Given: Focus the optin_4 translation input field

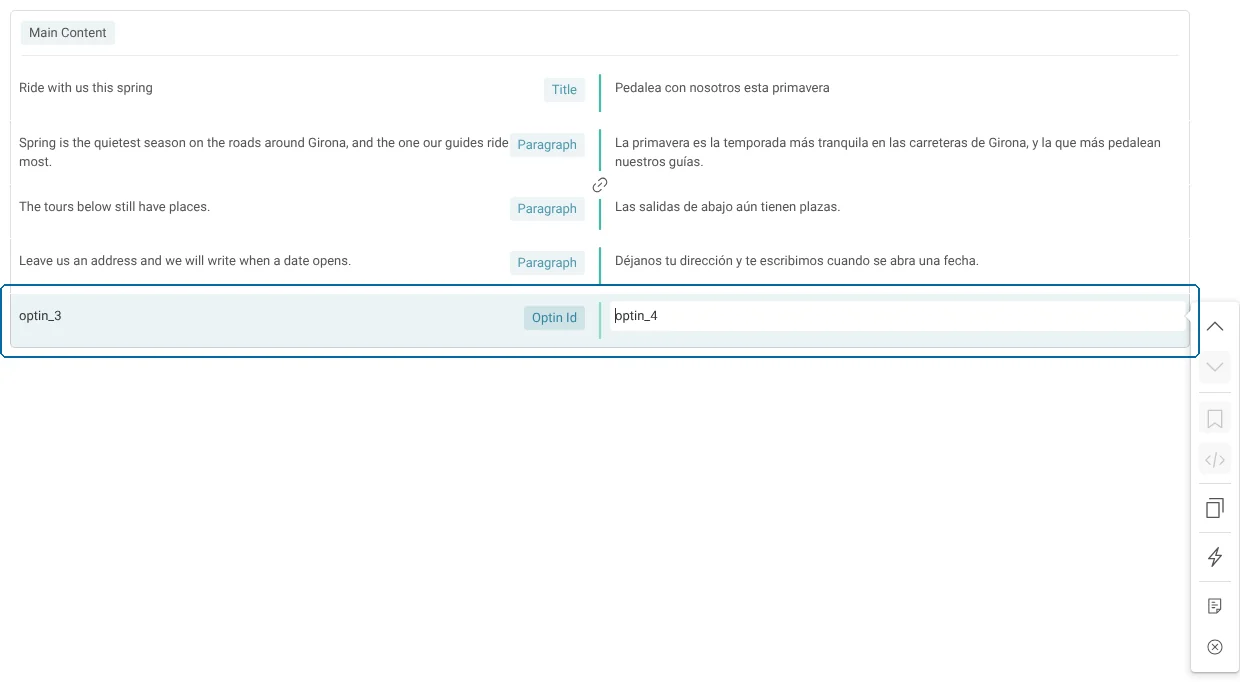Looking at the screenshot, I should 897,316.
